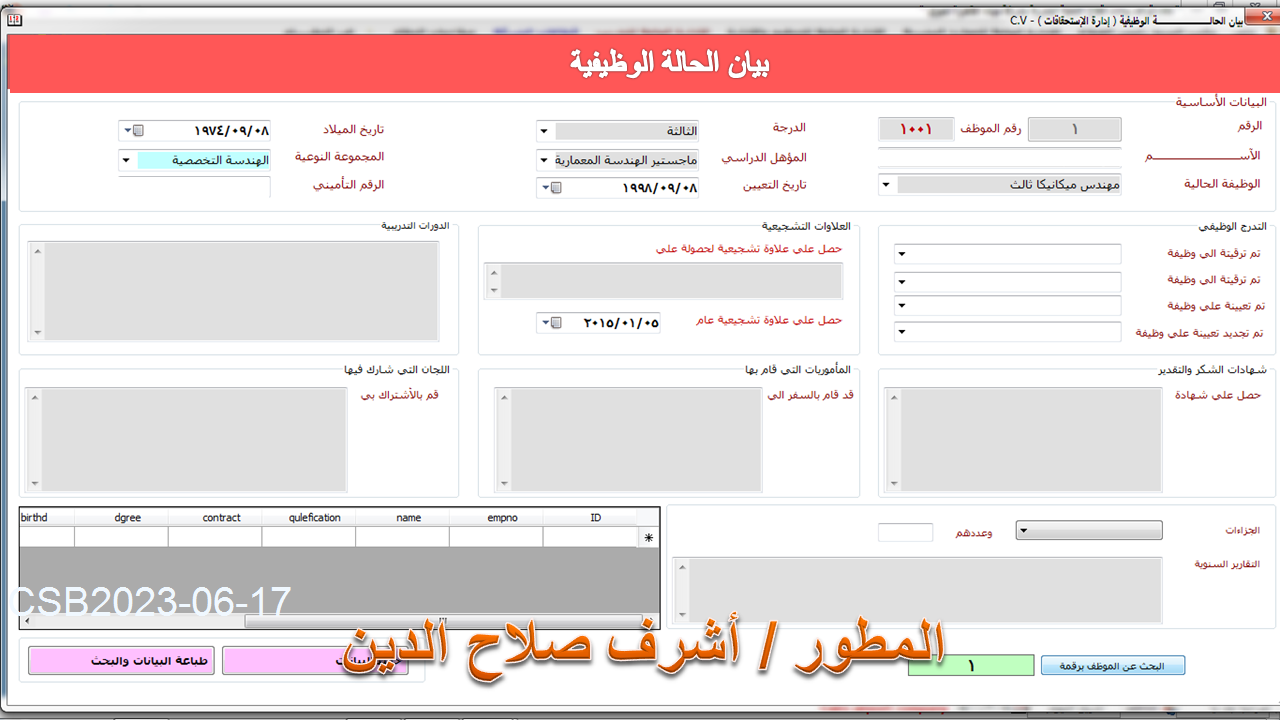Screen dimensions: 1280x720
Task: Open the المؤهل الدراسي combo box
Action: pyautogui.click(x=543, y=160)
